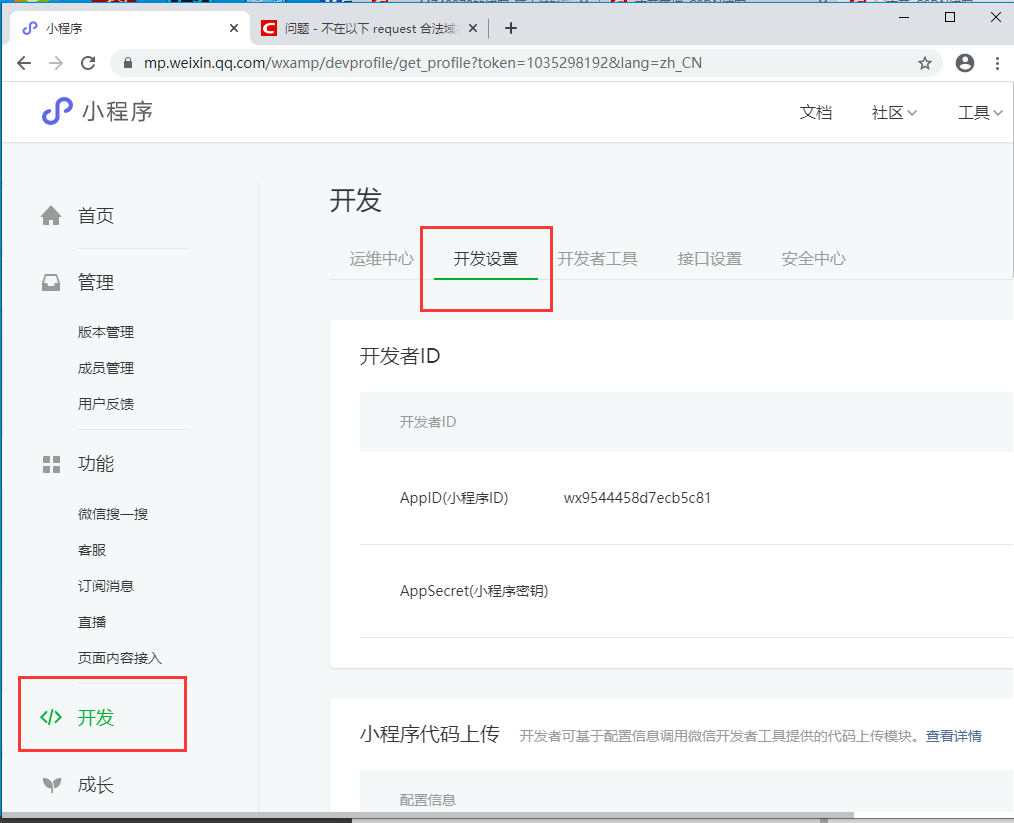Open 成员管理 in sidebar
This screenshot has width=1014, height=823.
[106, 369]
